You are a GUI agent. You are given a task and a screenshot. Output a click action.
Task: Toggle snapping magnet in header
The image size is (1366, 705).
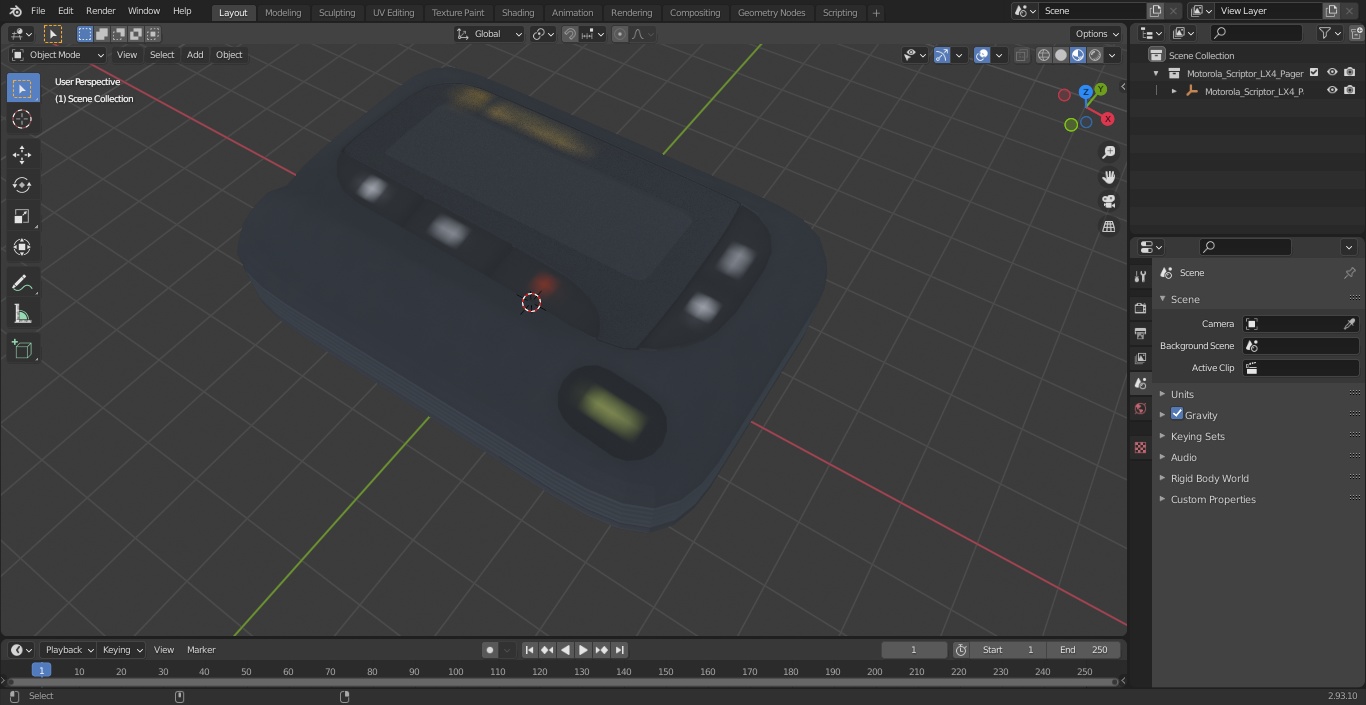point(570,34)
